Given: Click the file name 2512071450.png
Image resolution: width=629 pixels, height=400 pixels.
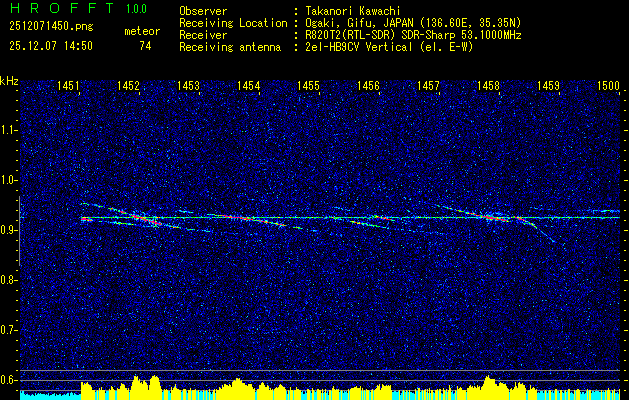Looking at the screenshot, I should 51,27.
